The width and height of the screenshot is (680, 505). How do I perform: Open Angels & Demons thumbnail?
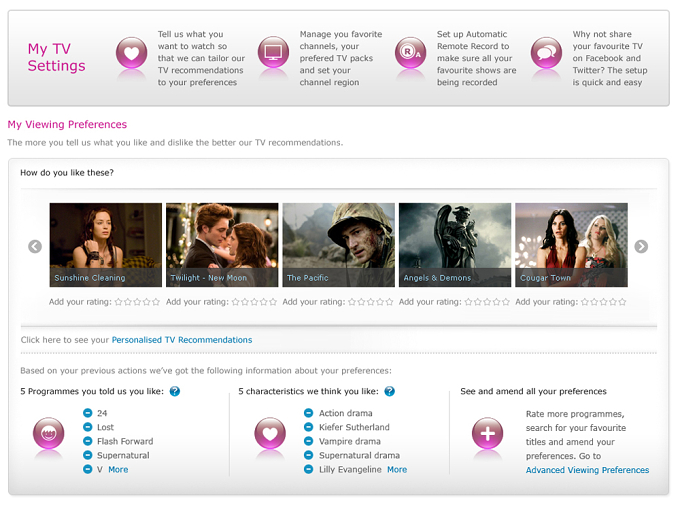[455, 245]
